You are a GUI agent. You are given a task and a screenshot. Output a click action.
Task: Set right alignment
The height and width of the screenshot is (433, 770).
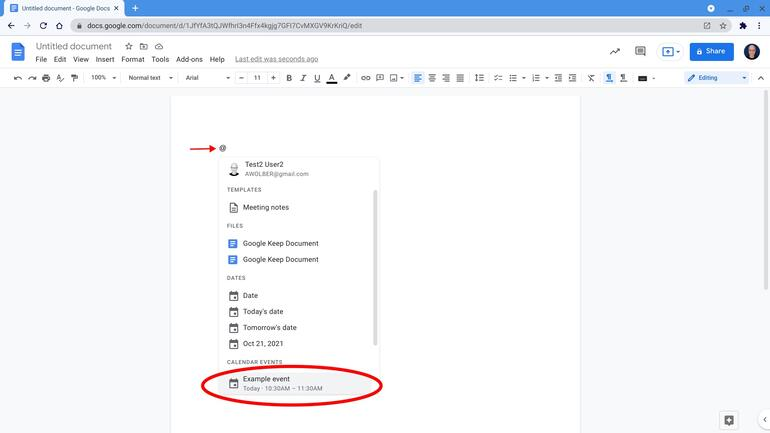[x=446, y=78]
